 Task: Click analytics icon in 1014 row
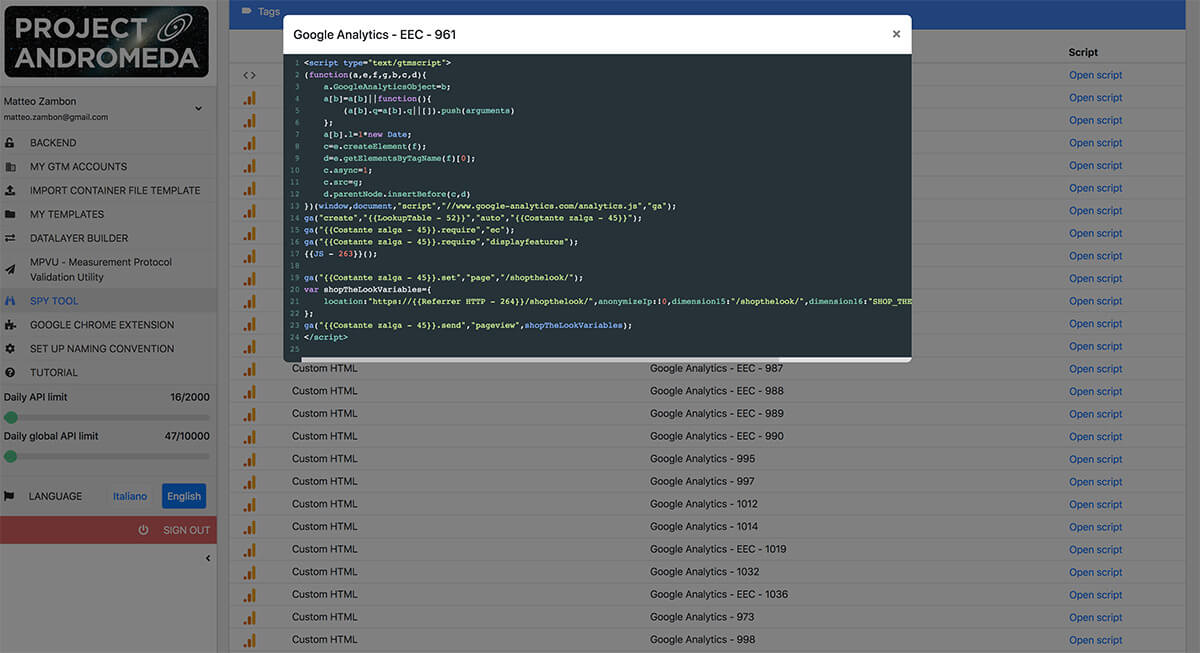pyautogui.click(x=250, y=526)
